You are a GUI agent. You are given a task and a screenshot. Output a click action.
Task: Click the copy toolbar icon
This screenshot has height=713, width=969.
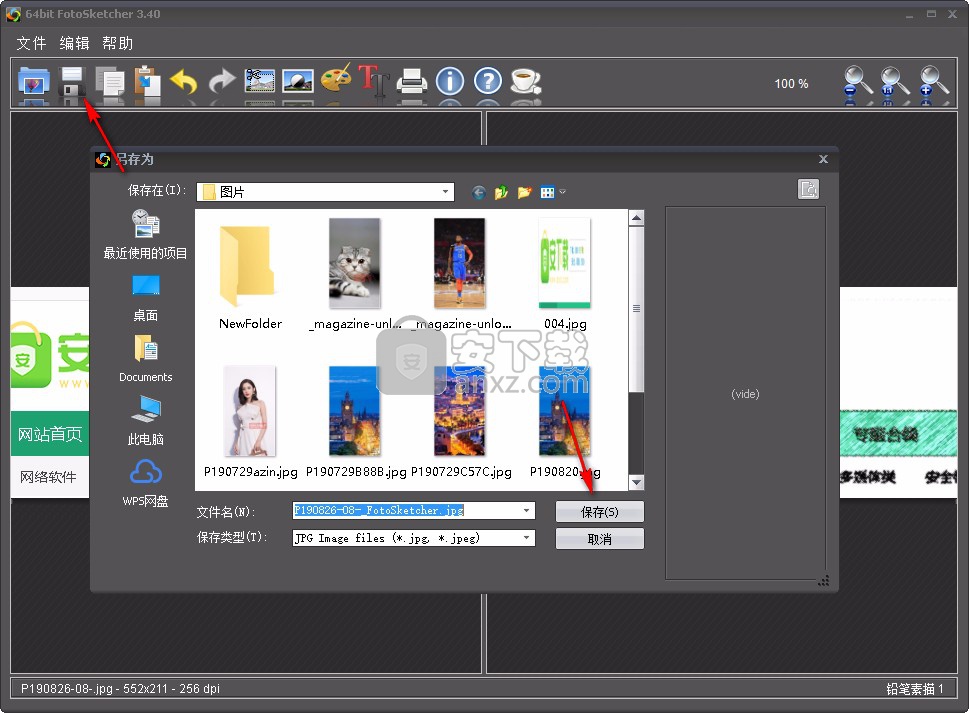coord(109,81)
